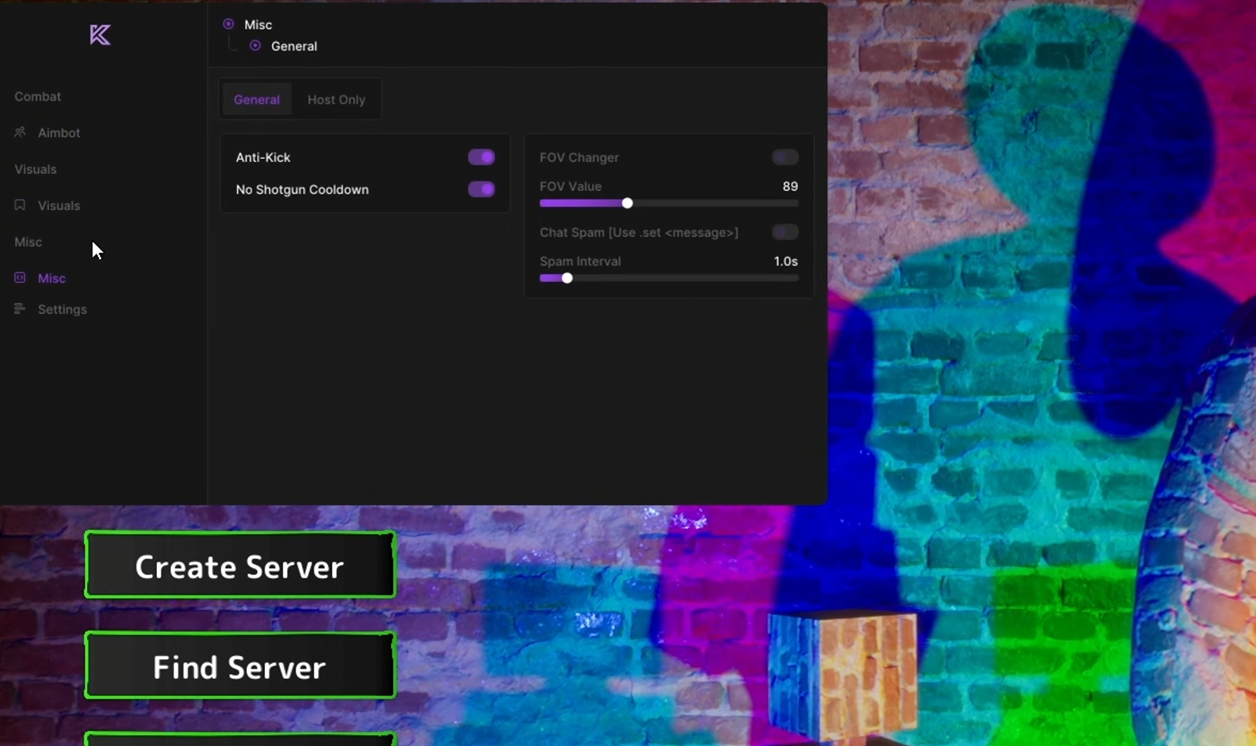
Task: Click the FOV Value label
Action: pos(571,186)
